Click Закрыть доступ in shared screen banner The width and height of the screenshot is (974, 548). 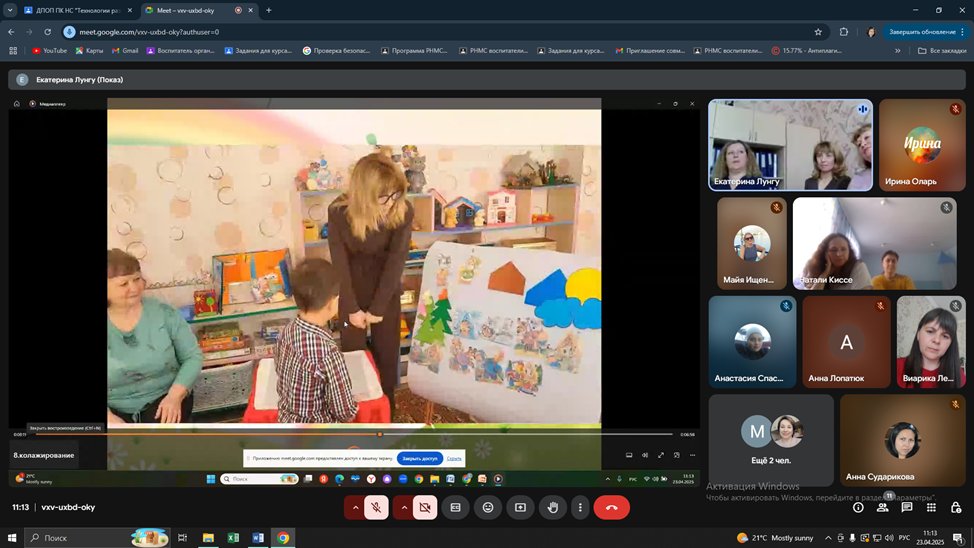coord(419,459)
